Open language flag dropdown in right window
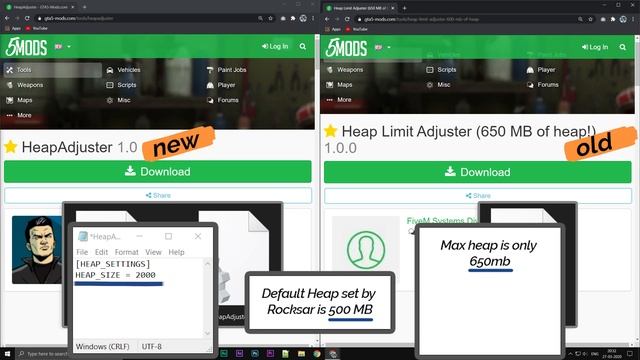The image size is (640, 360). click(x=382, y=47)
